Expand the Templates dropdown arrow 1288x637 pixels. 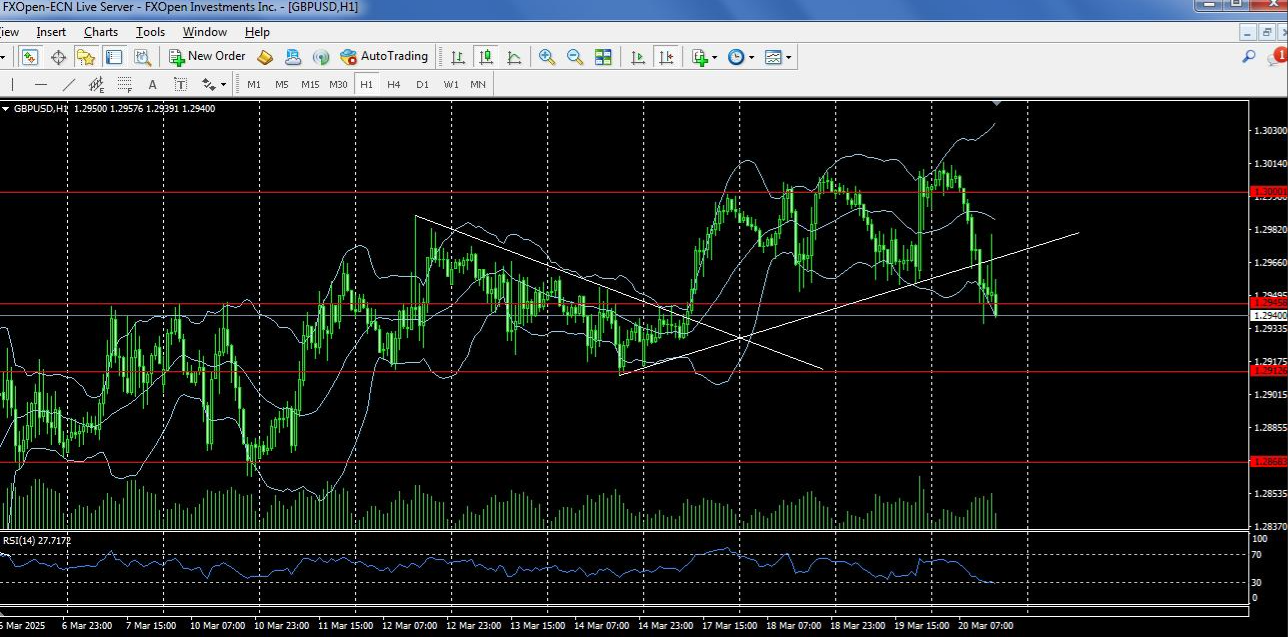click(x=788, y=57)
